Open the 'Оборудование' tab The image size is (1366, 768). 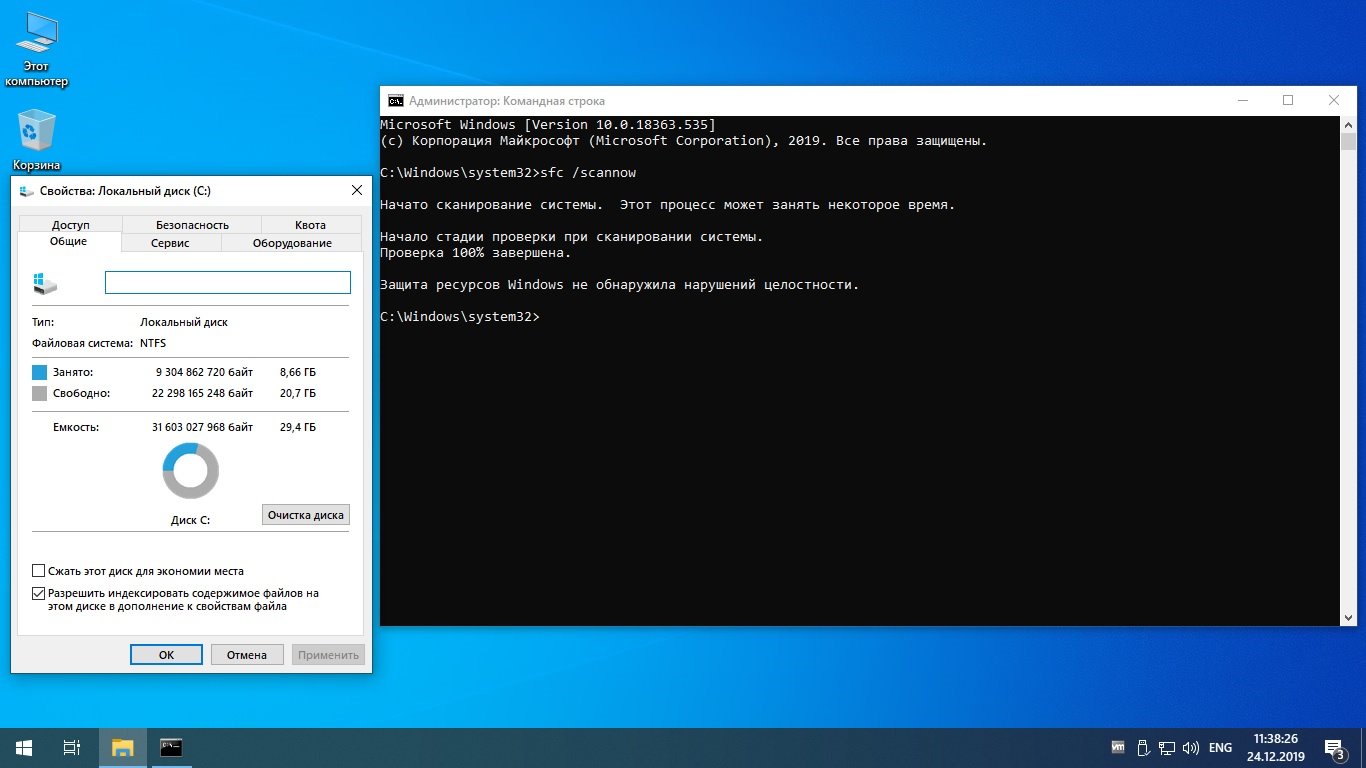[x=292, y=243]
